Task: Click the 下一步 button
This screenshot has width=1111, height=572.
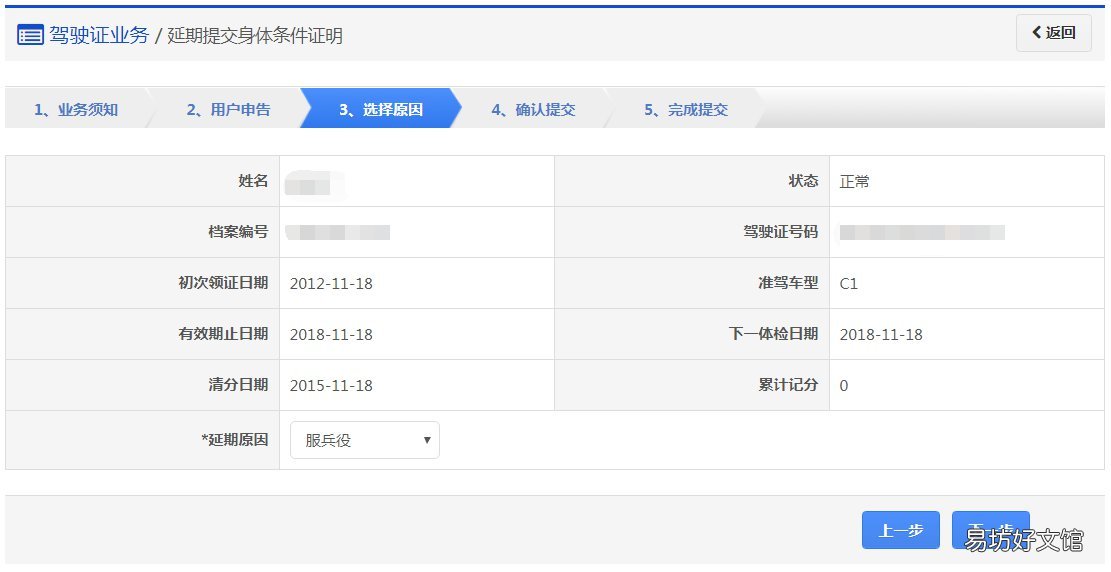Action: [991, 530]
